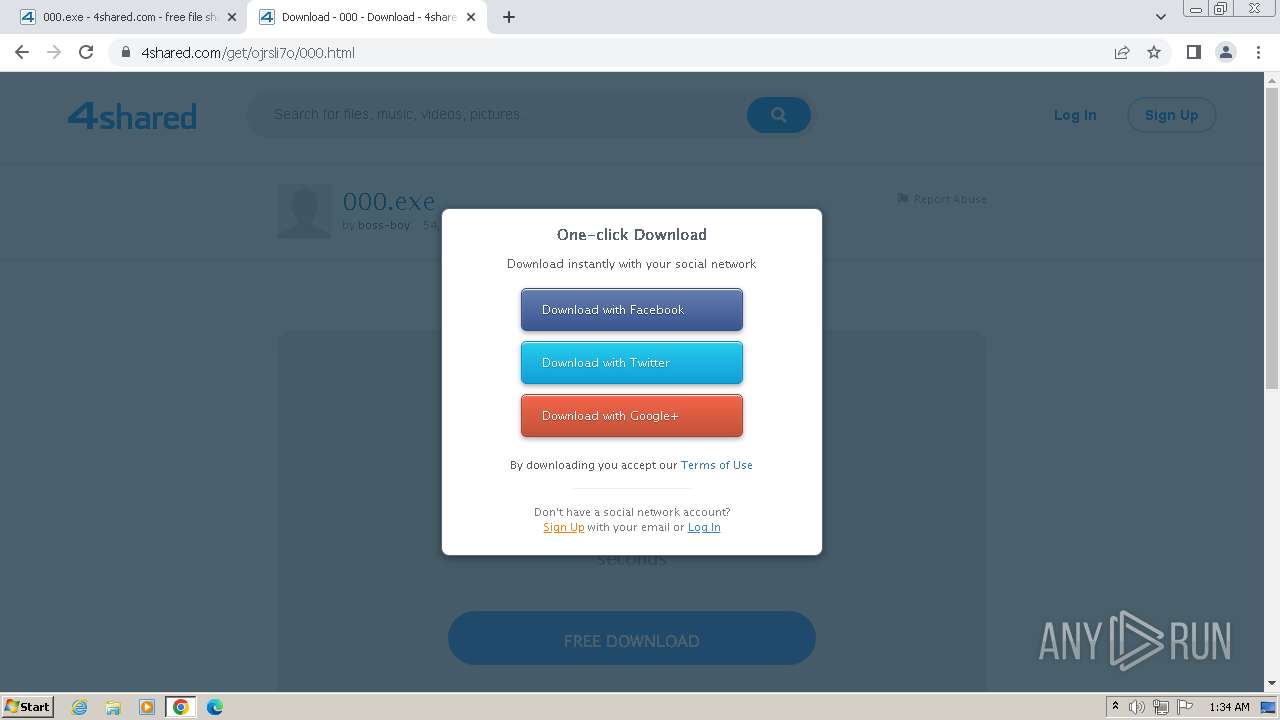Show hidden system tray icons

1115,707
